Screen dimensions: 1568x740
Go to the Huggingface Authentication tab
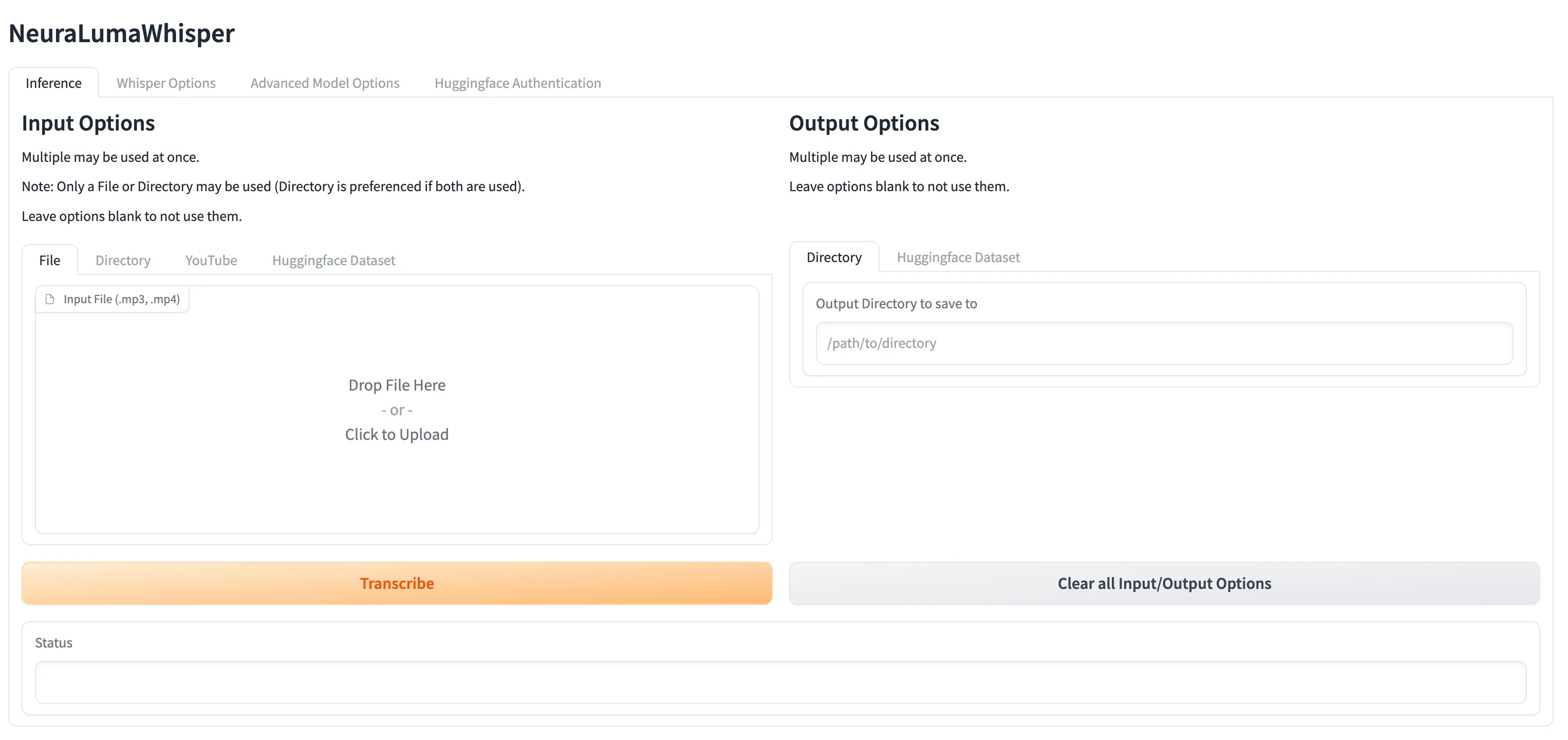517,83
